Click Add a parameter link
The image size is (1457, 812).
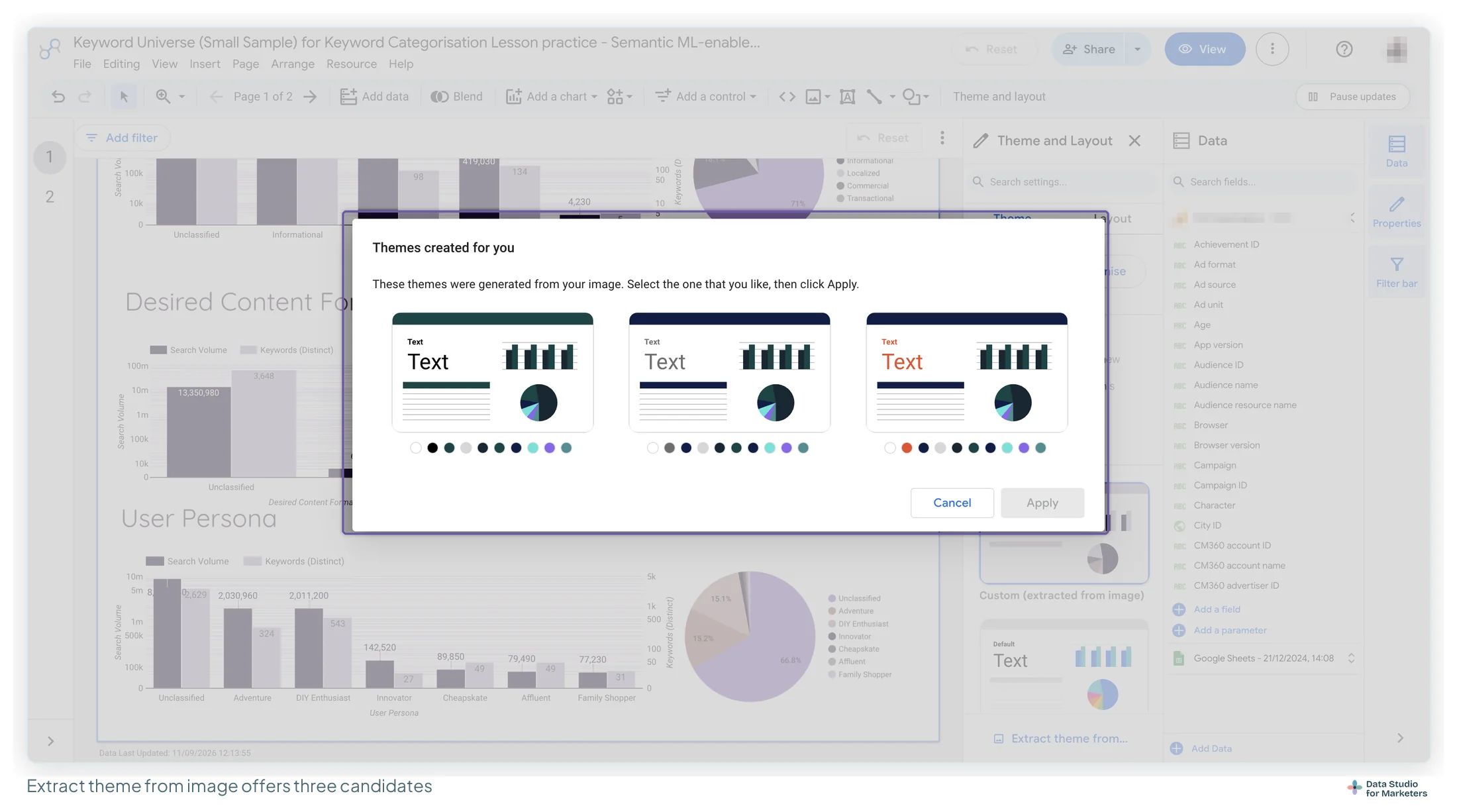click(1230, 631)
